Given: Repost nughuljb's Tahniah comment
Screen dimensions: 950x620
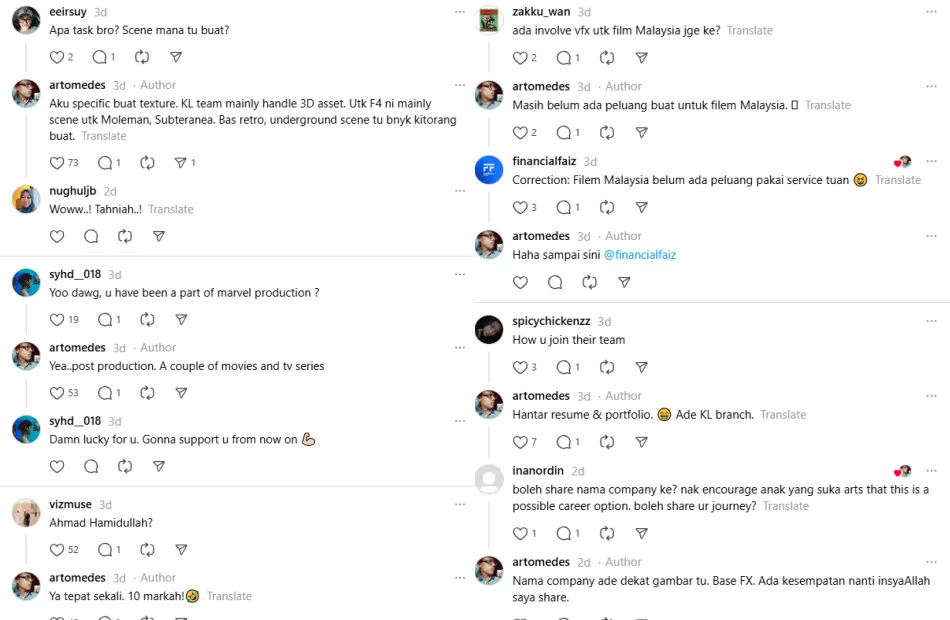Looking at the screenshot, I should [x=125, y=236].
